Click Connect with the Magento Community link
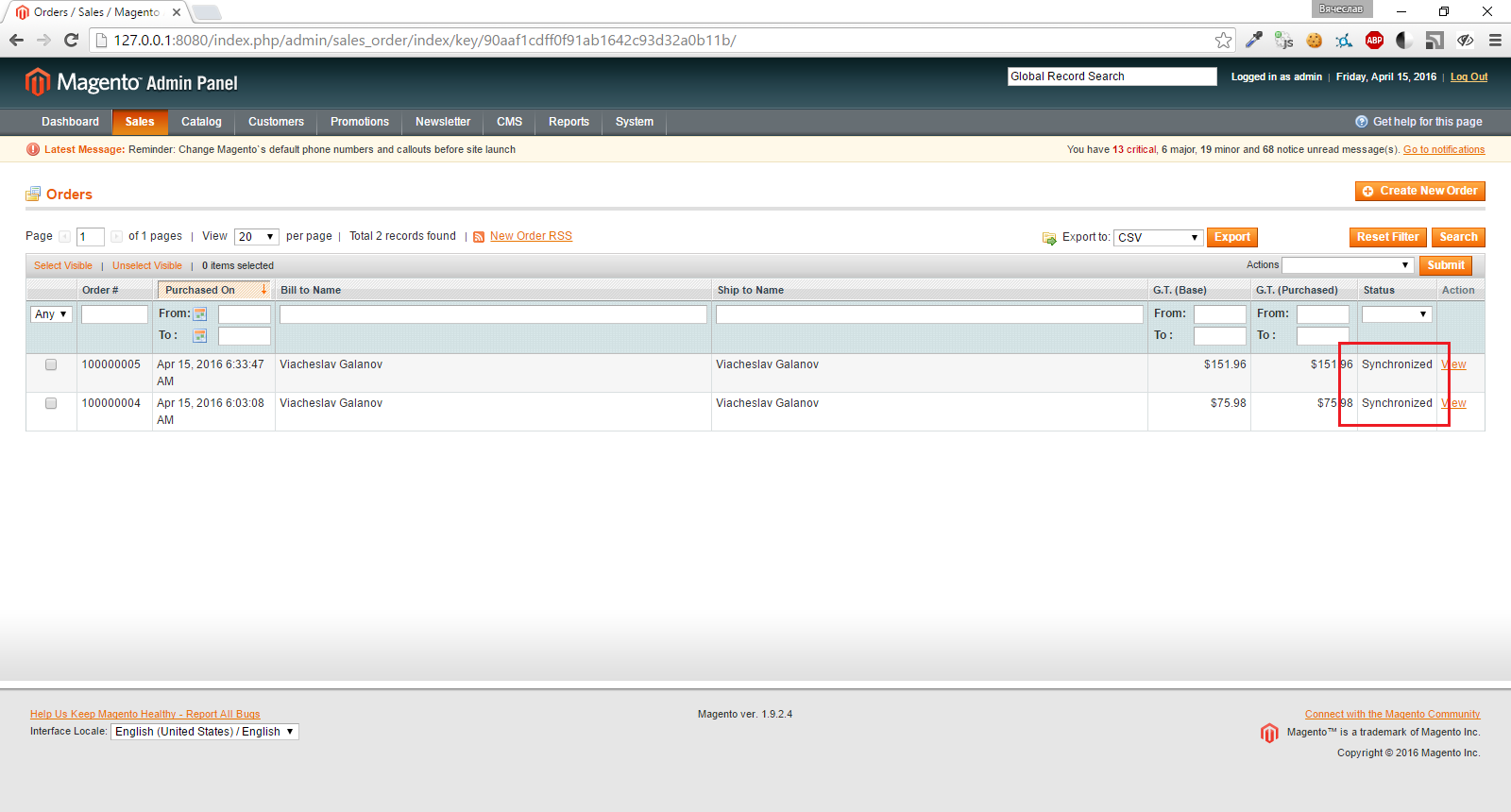The image size is (1511, 812). coord(1393,715)
